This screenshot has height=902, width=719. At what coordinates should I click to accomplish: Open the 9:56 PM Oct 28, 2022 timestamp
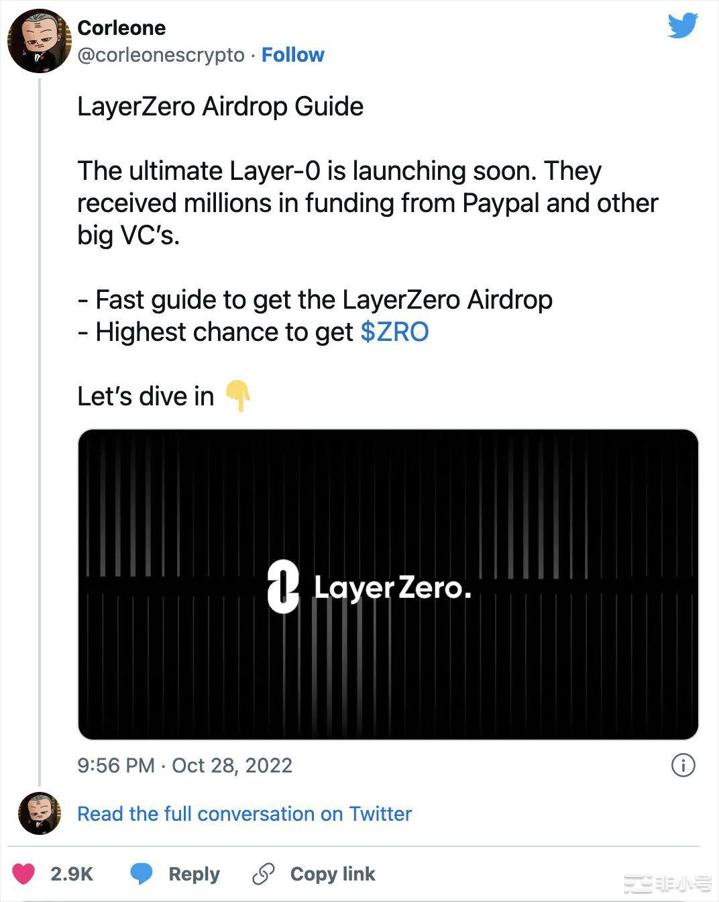[185, 766]
